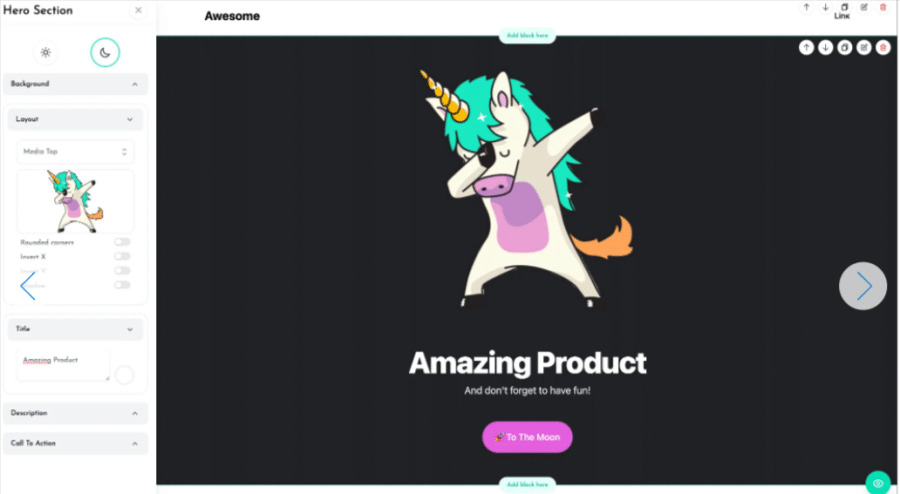Move hero block down with arrow icon
Image resolution: width=900 pixels, height=494 pixels.
click(825, 48)
